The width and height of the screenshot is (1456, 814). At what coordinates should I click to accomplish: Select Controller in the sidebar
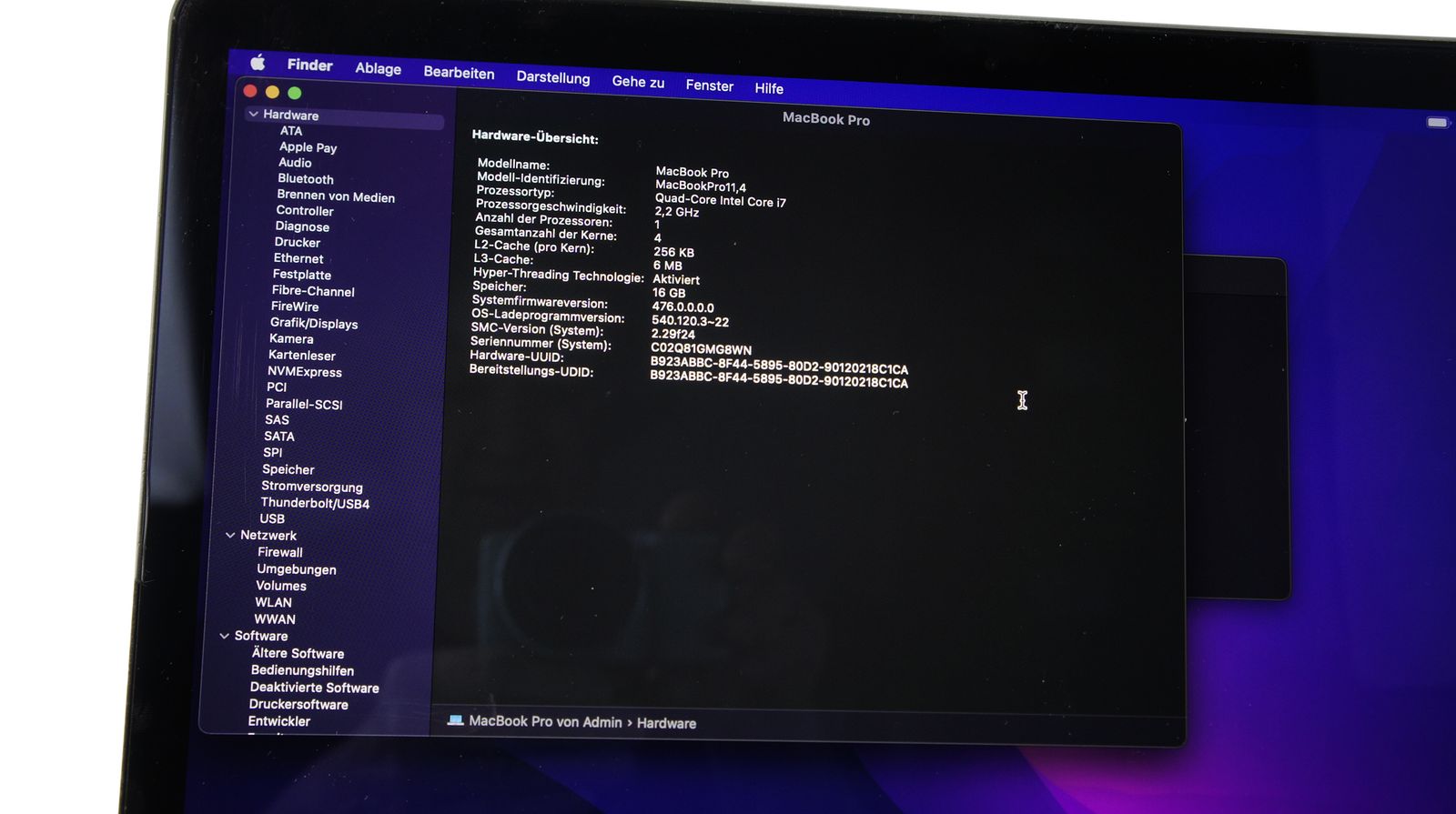[304, 211]
